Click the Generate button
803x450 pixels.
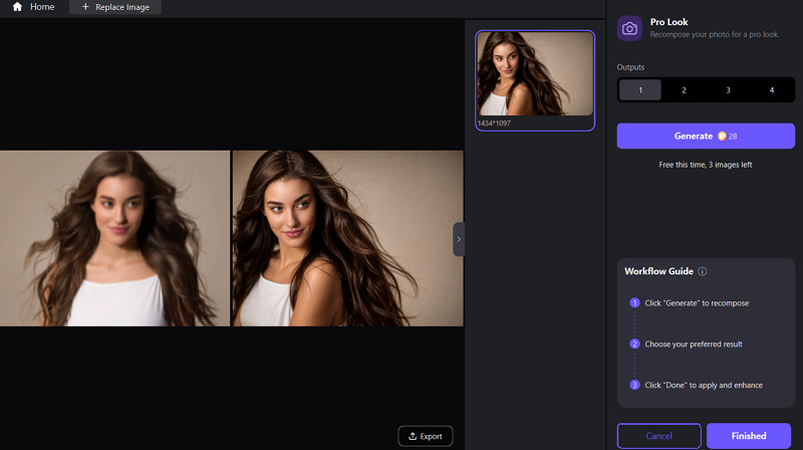(706, 136)
